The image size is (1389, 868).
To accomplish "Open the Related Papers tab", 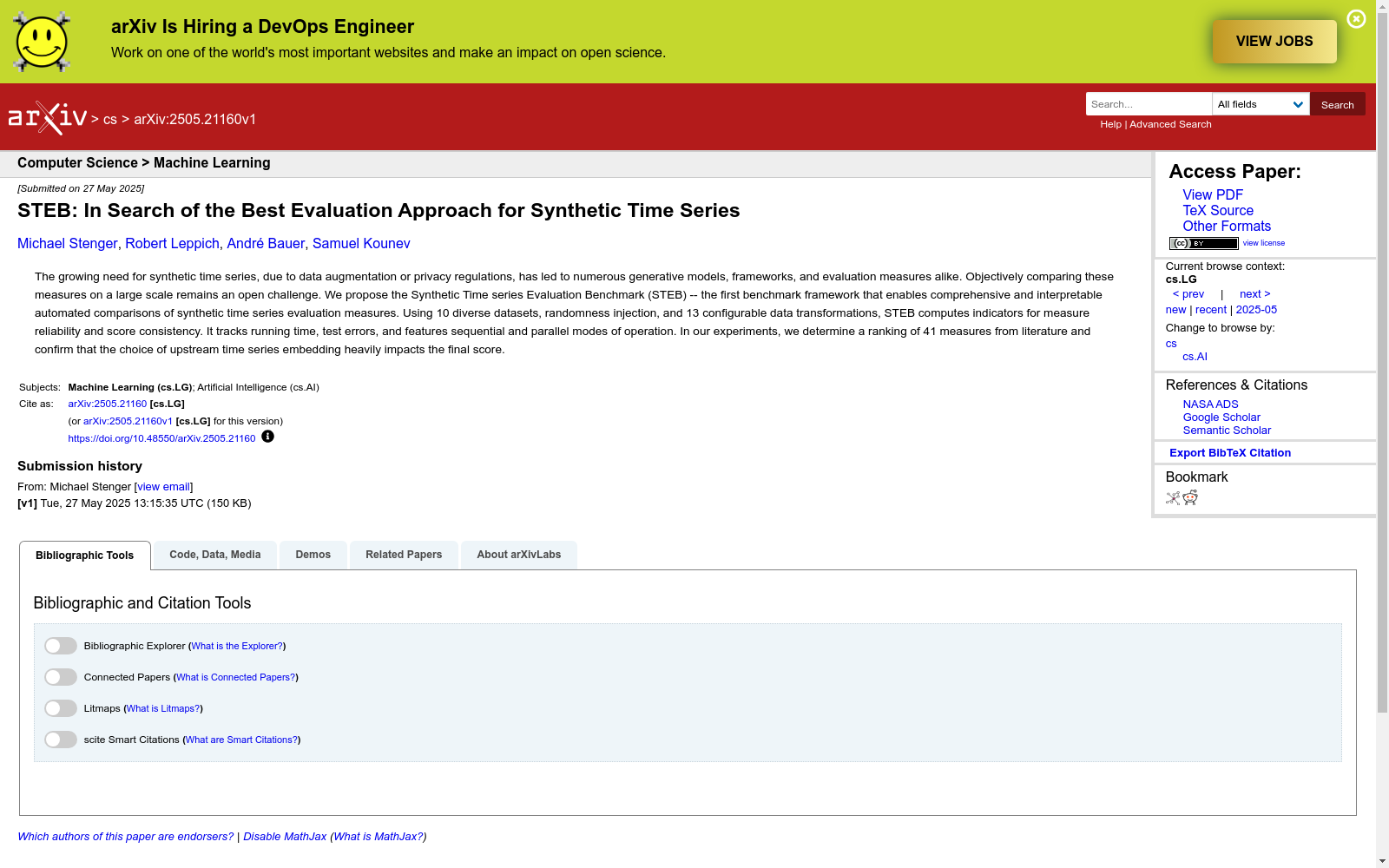I will point(404,555).
